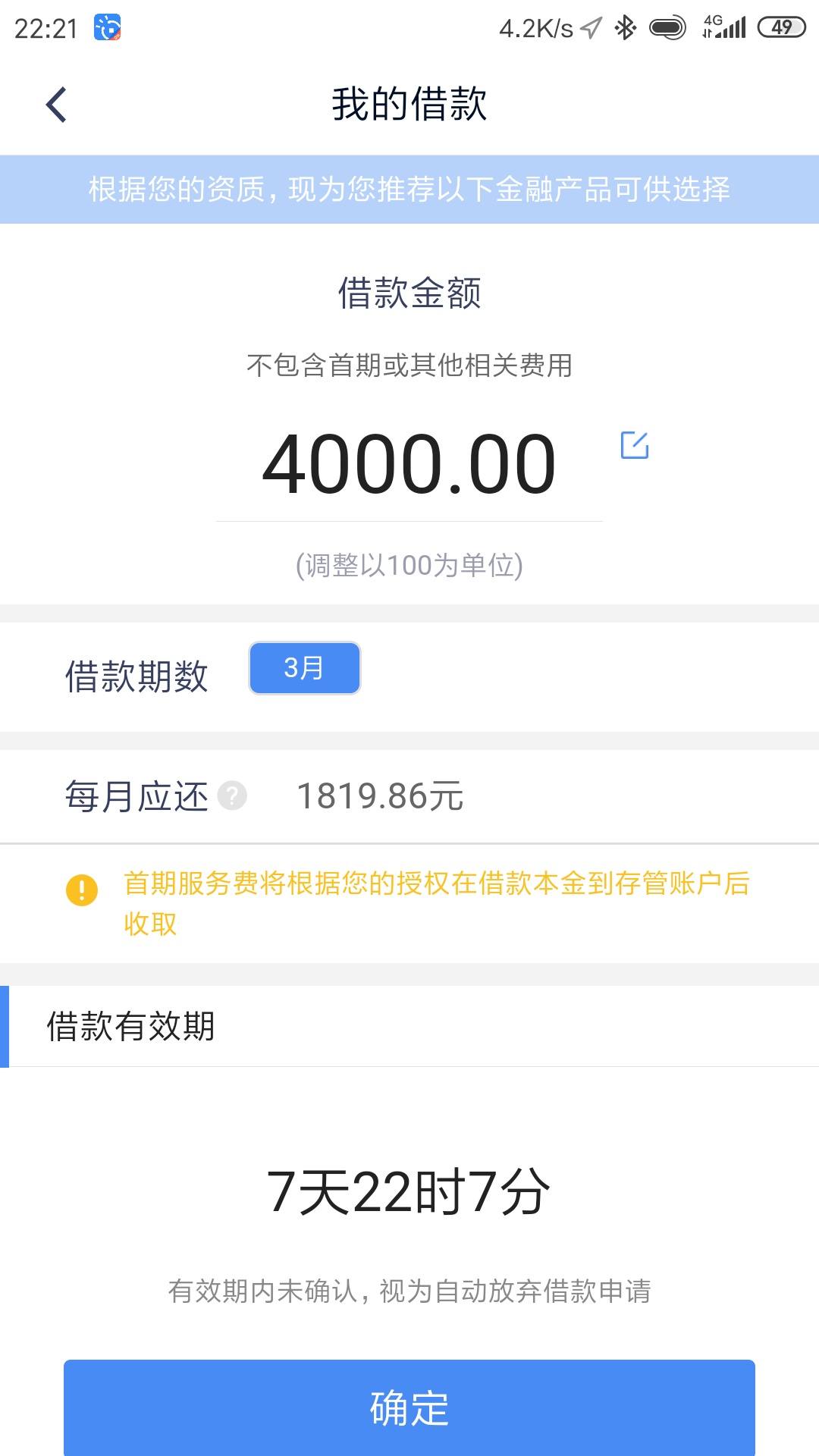Tap the edit loan amount pencil icon
The image size is (819, 1456).
pyautogui.click(x=635, y=445)
